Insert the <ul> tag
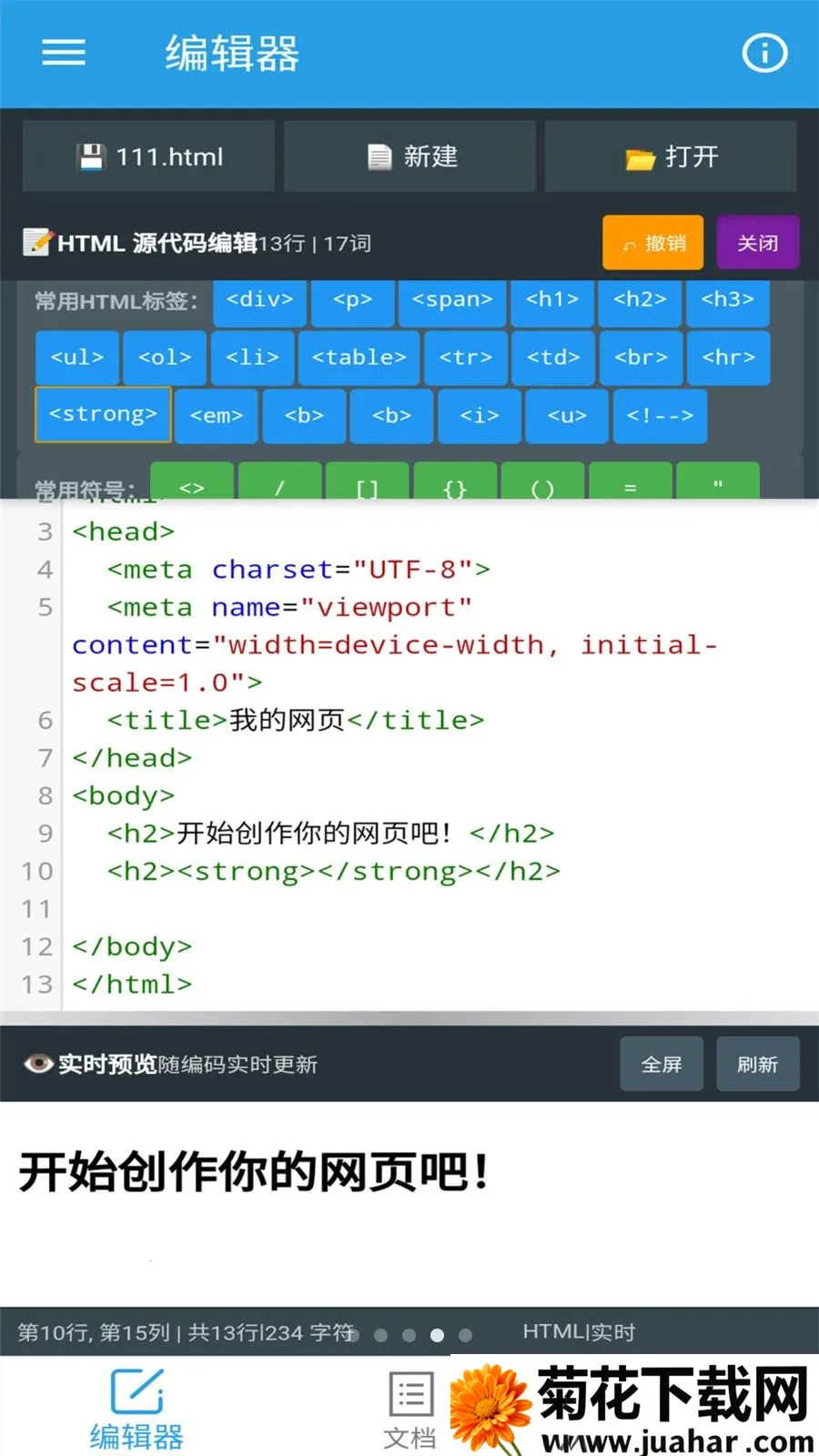Image resolution: width=819 pixels, height=1456 pixels. pyautogui.click(x=77, y=359)
